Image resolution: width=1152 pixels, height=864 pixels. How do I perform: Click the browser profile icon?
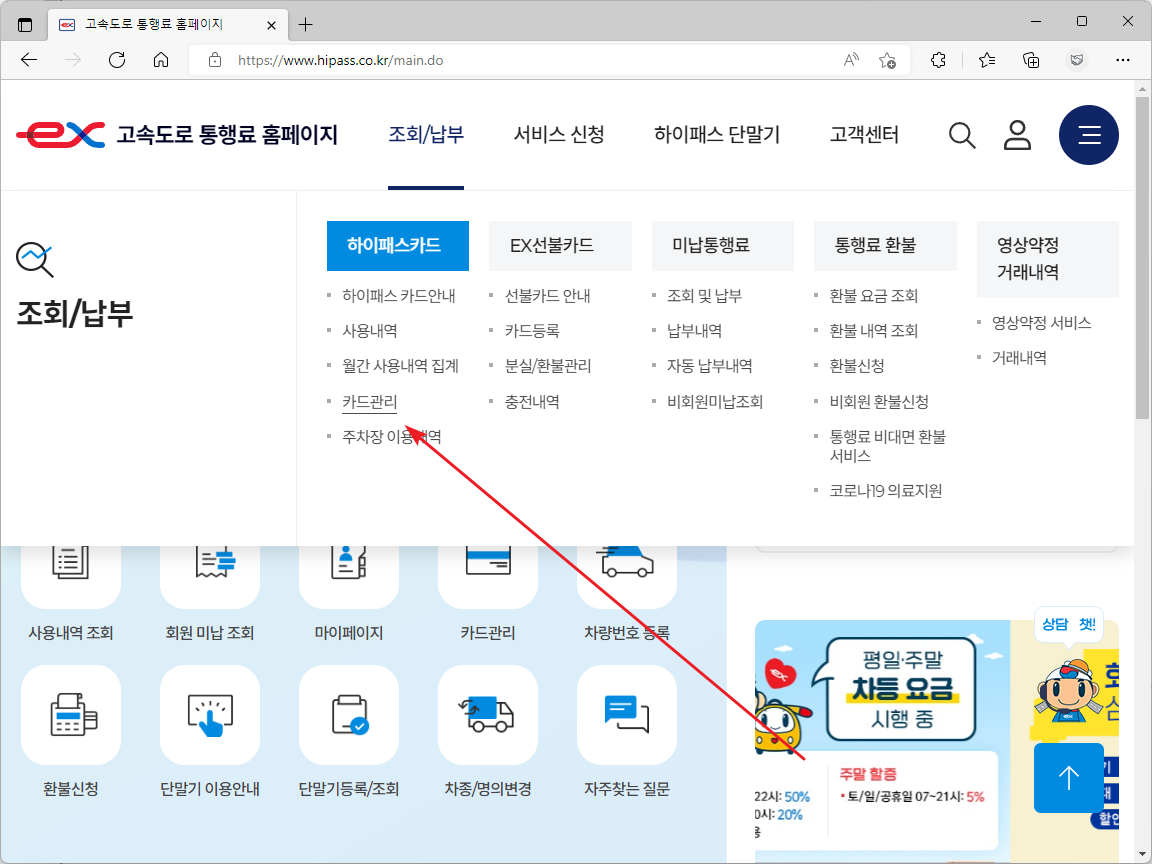(1077, 60)
